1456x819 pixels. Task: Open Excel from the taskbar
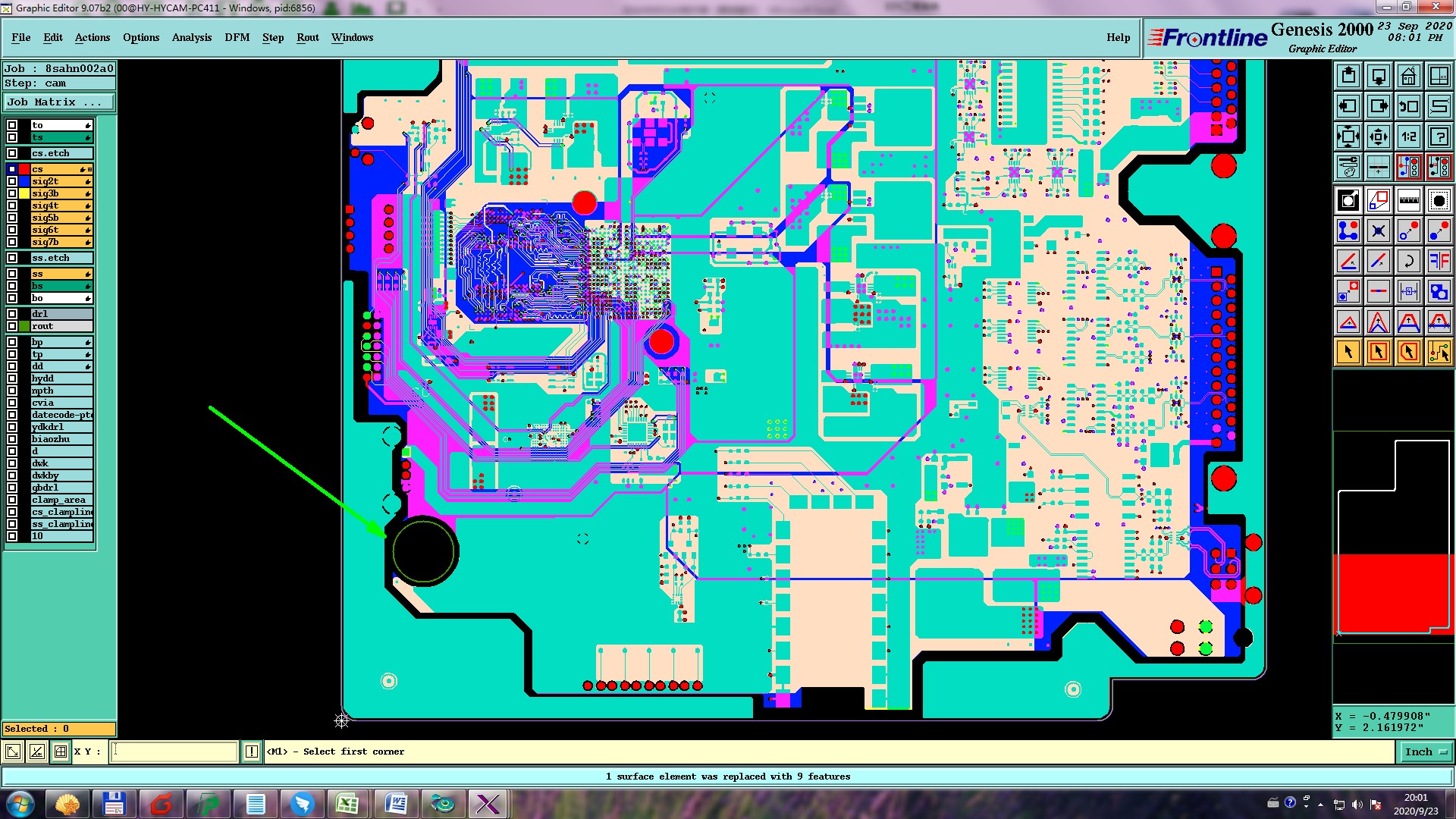pyautogui.click(x=347, y=804)
